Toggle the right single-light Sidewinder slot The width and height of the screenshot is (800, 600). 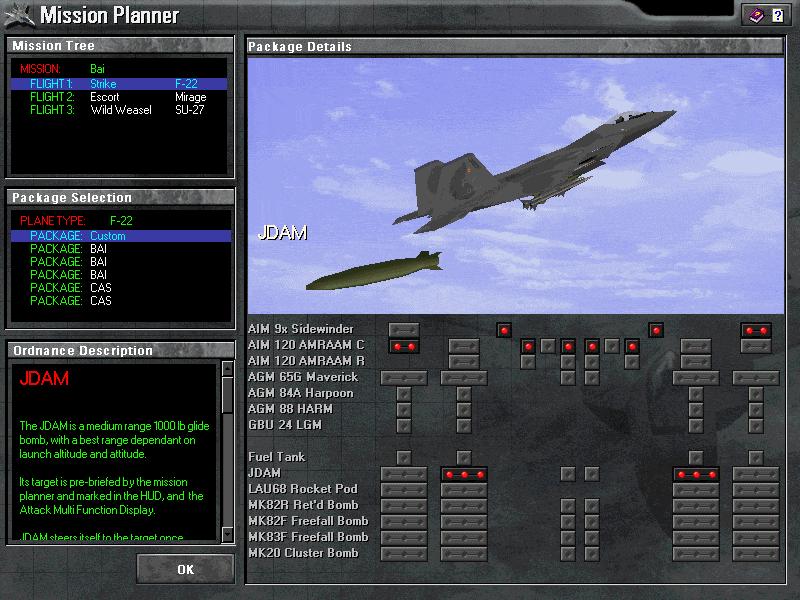[x=656, y=330]
